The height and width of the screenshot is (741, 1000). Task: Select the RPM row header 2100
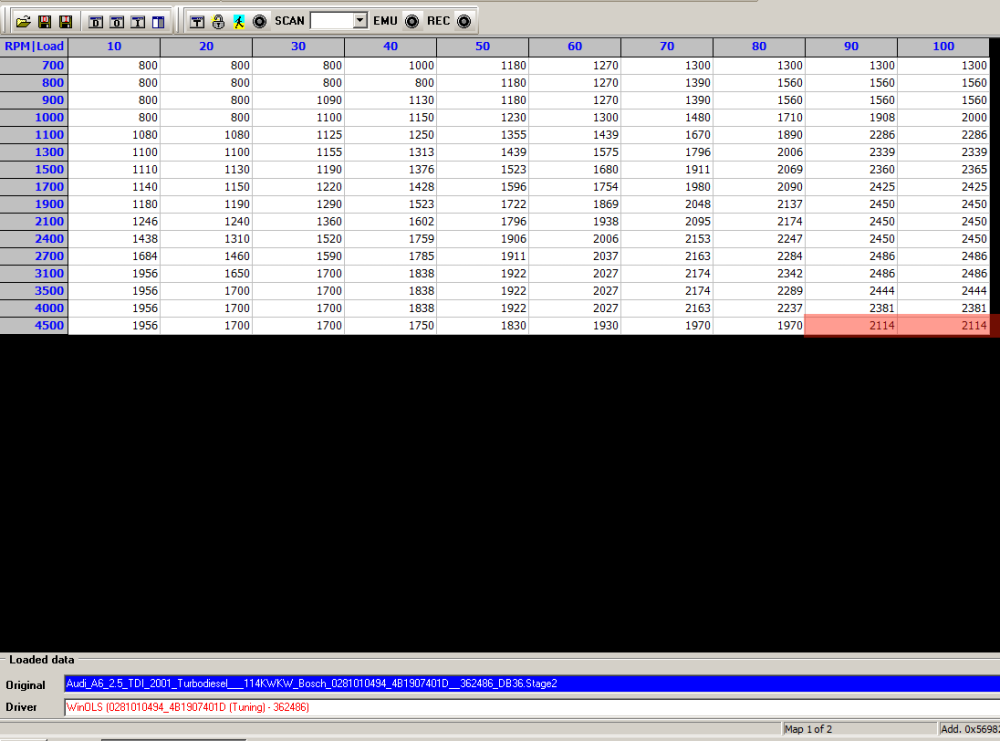click(34, 222)
